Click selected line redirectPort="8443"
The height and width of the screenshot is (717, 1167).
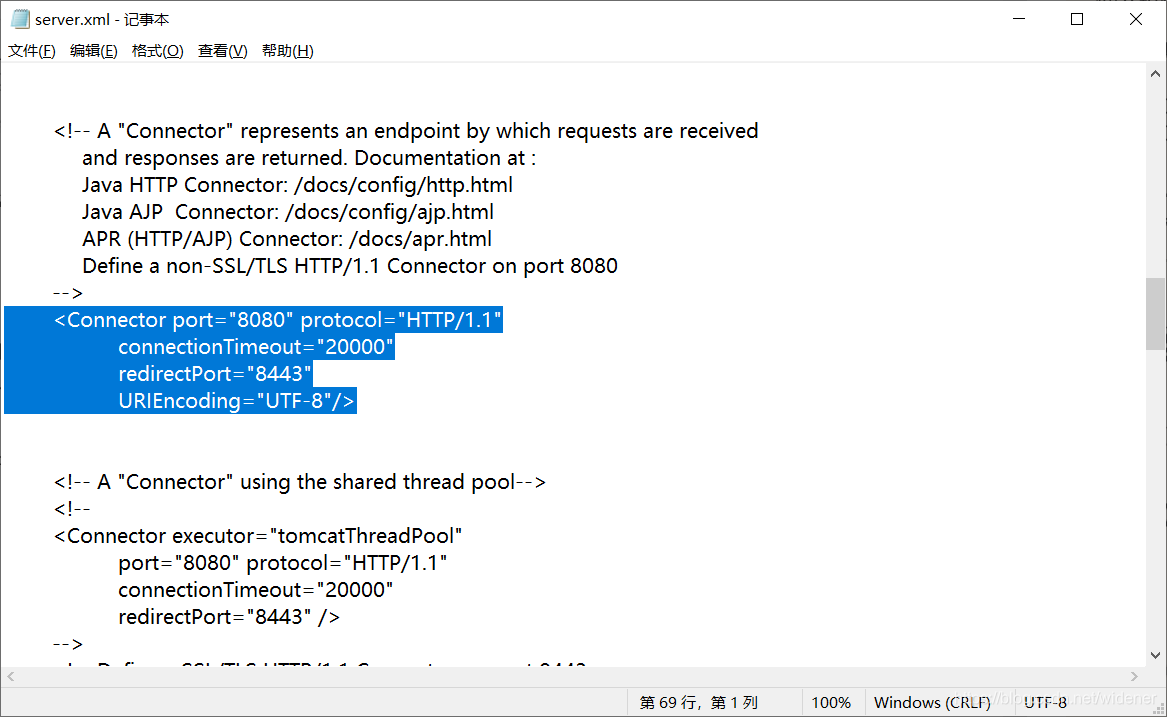pyautogui.click(x=214, y=374)
